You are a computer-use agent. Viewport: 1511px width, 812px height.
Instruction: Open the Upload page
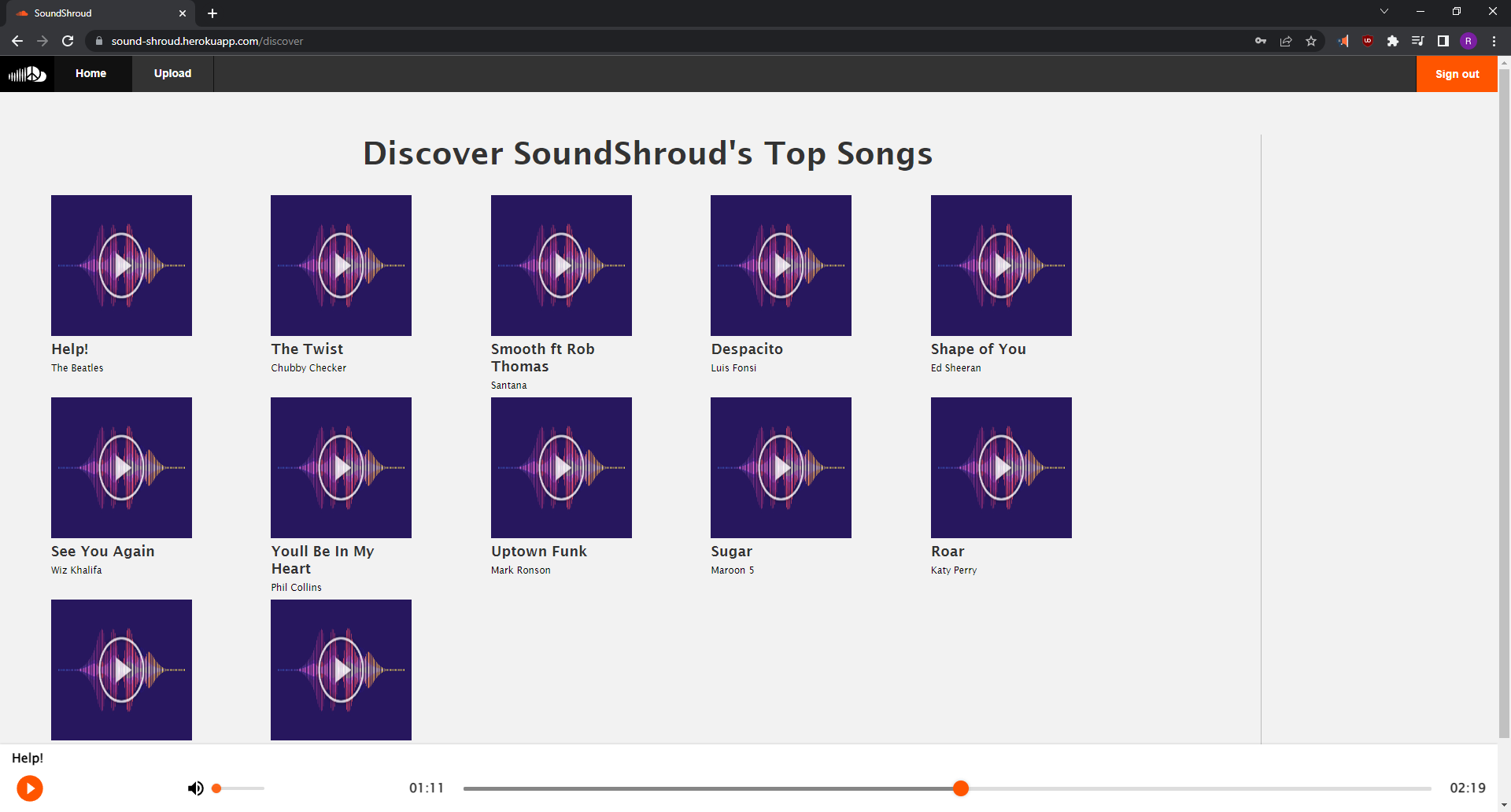coord(172,73)
